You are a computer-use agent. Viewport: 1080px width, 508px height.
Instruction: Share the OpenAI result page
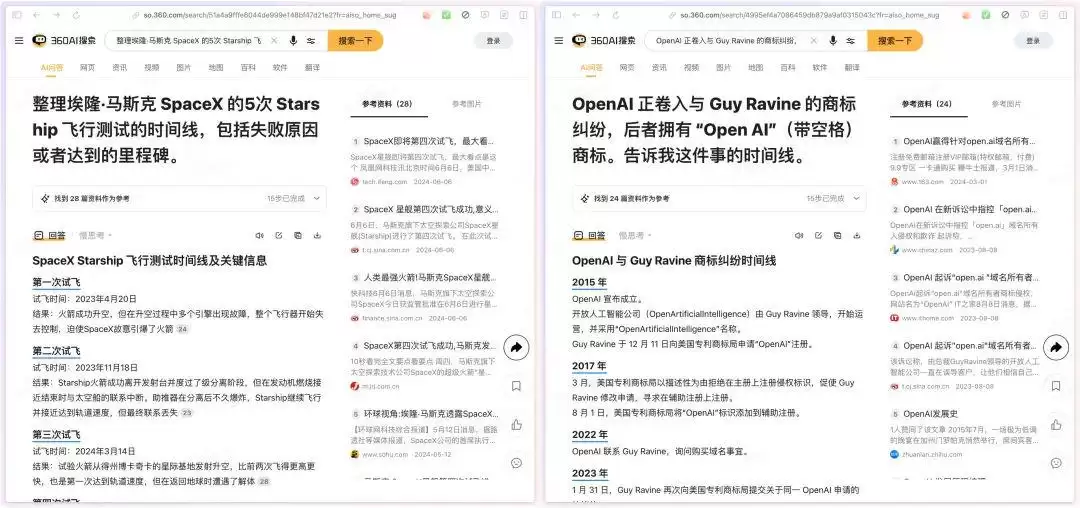[x=1056, y=348]
